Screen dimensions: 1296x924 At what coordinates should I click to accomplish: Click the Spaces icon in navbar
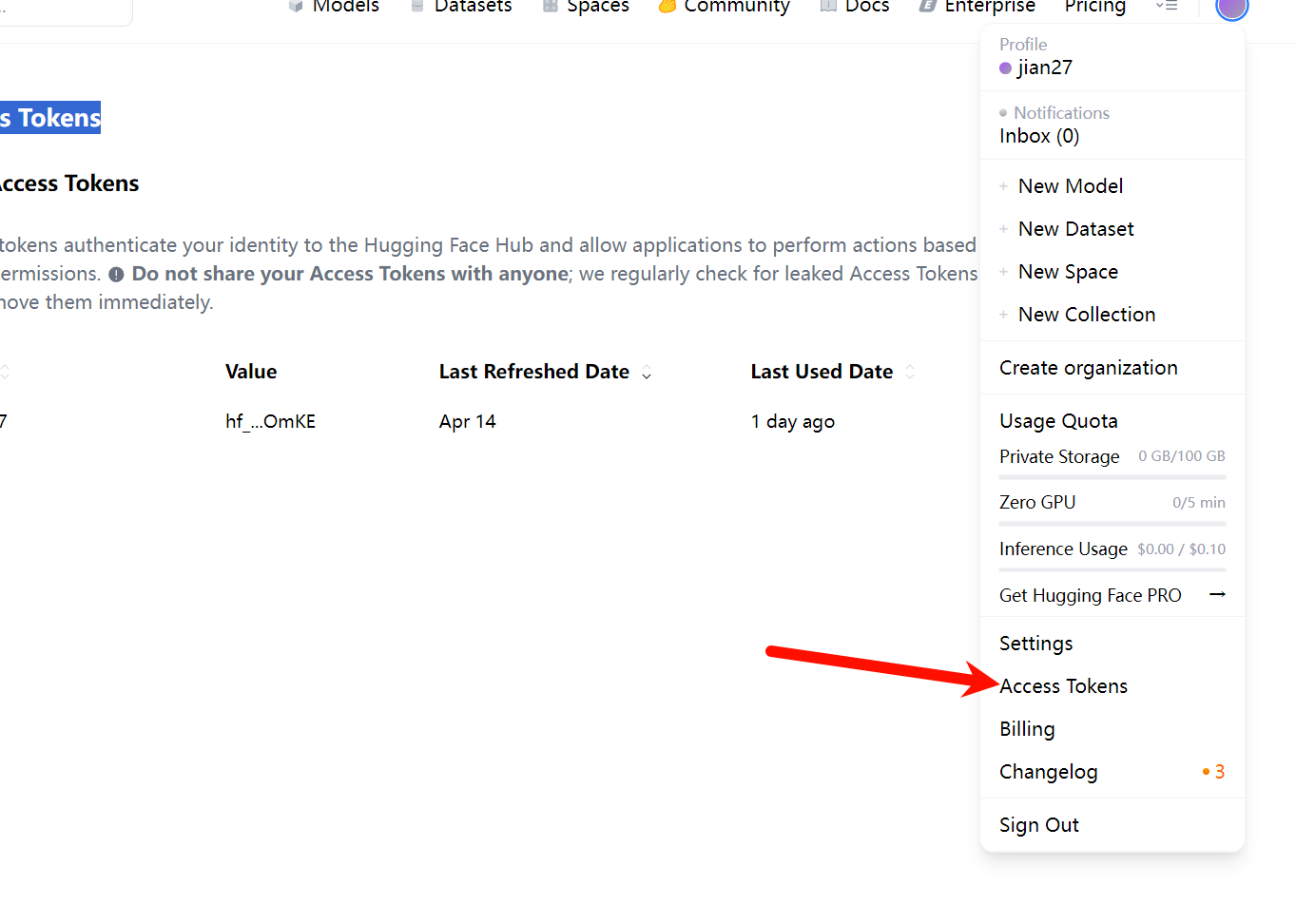coord(551,6)
